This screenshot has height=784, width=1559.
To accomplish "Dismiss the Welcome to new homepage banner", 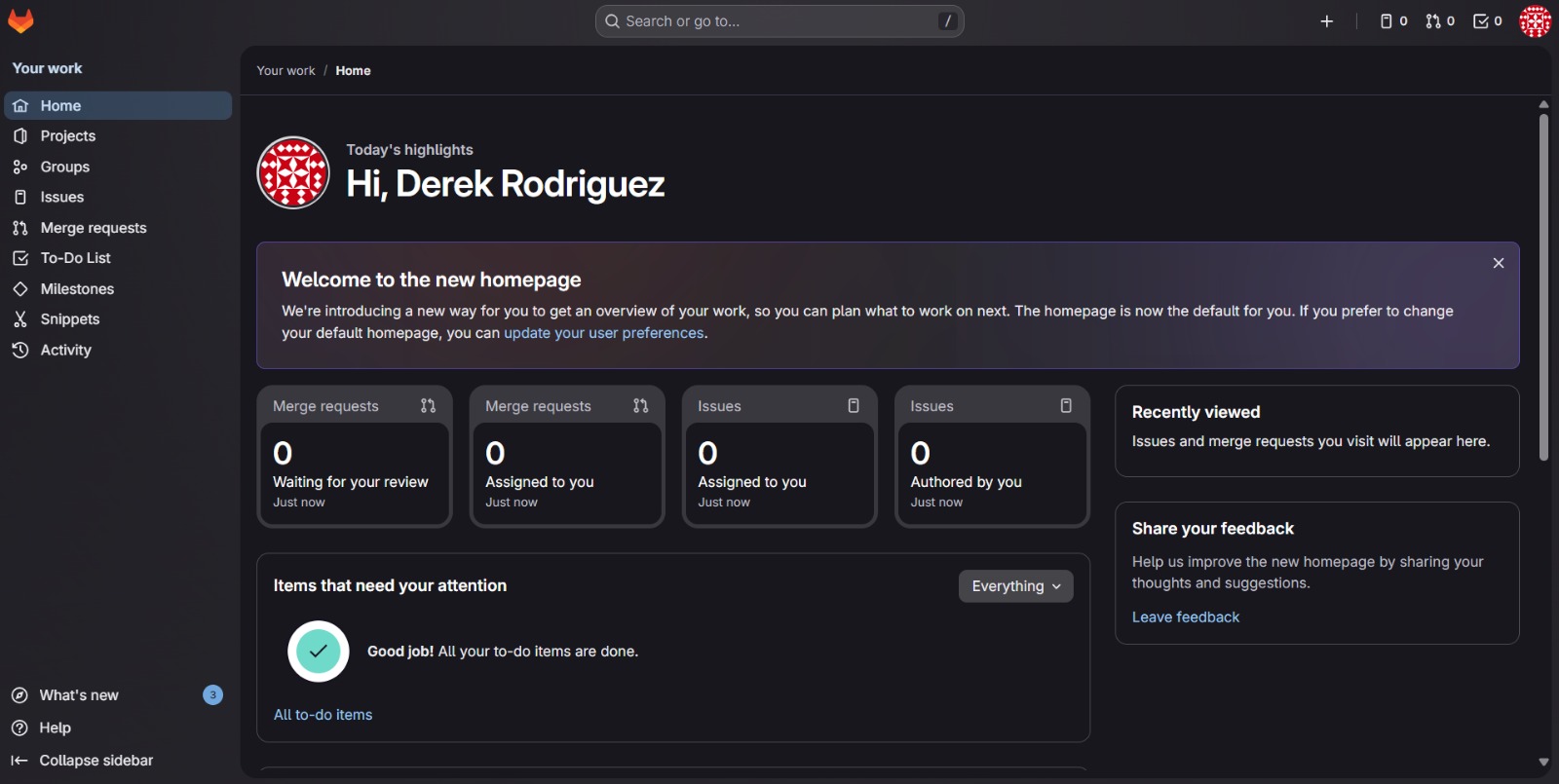I will (1499, 263).
